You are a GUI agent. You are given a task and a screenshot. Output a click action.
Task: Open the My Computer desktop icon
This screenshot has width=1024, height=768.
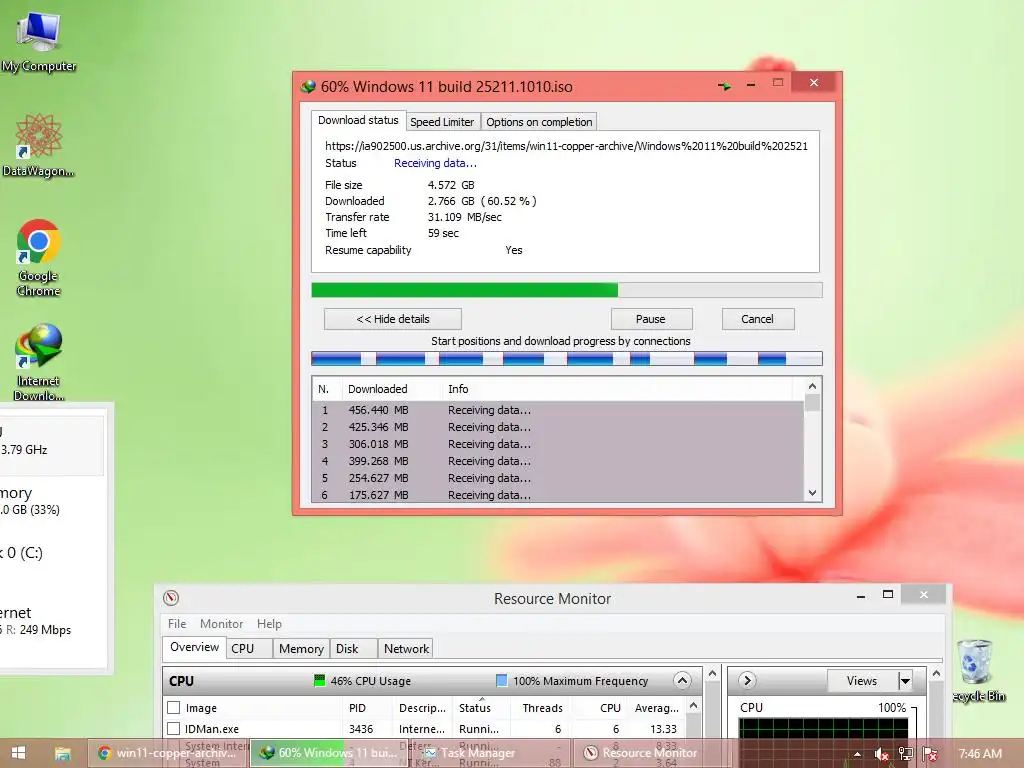[39, 41]
